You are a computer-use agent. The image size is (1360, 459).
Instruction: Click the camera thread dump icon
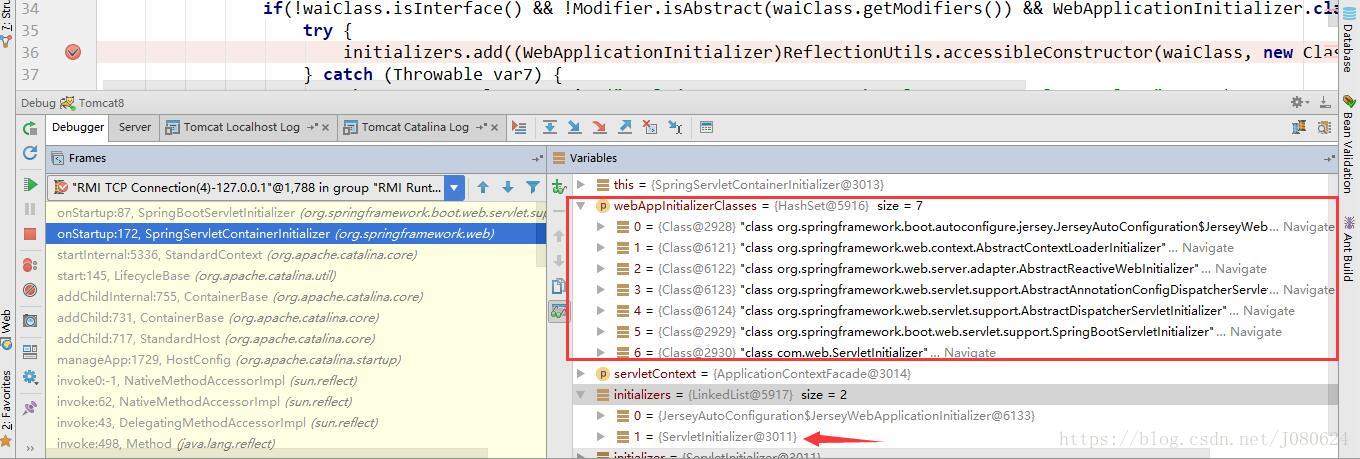[30, 321]
